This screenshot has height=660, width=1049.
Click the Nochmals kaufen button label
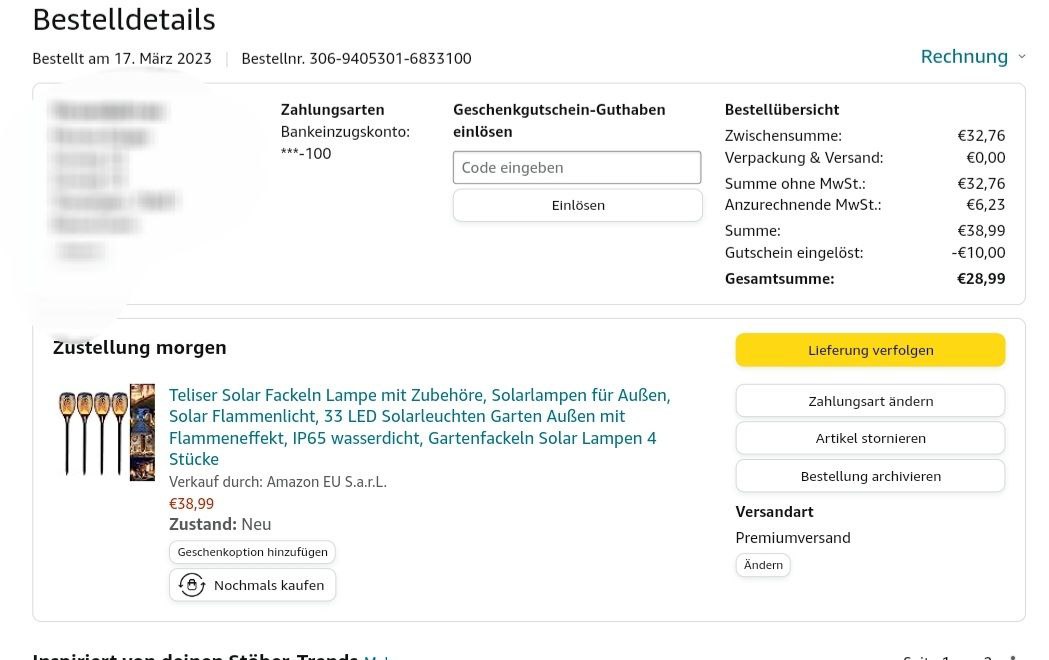coord(269,585)
